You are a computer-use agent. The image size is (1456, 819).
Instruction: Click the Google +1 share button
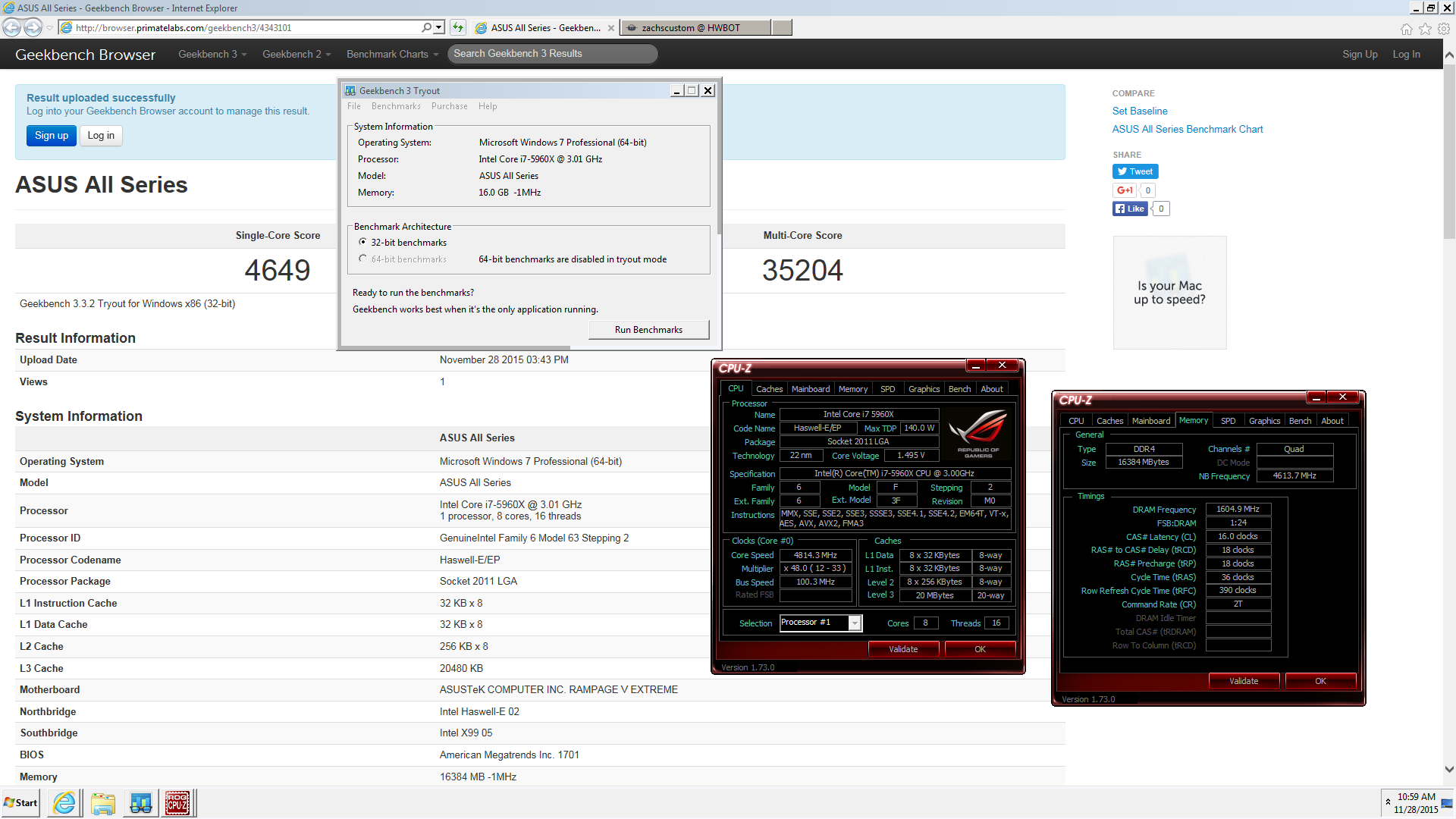click(1125, 190)
